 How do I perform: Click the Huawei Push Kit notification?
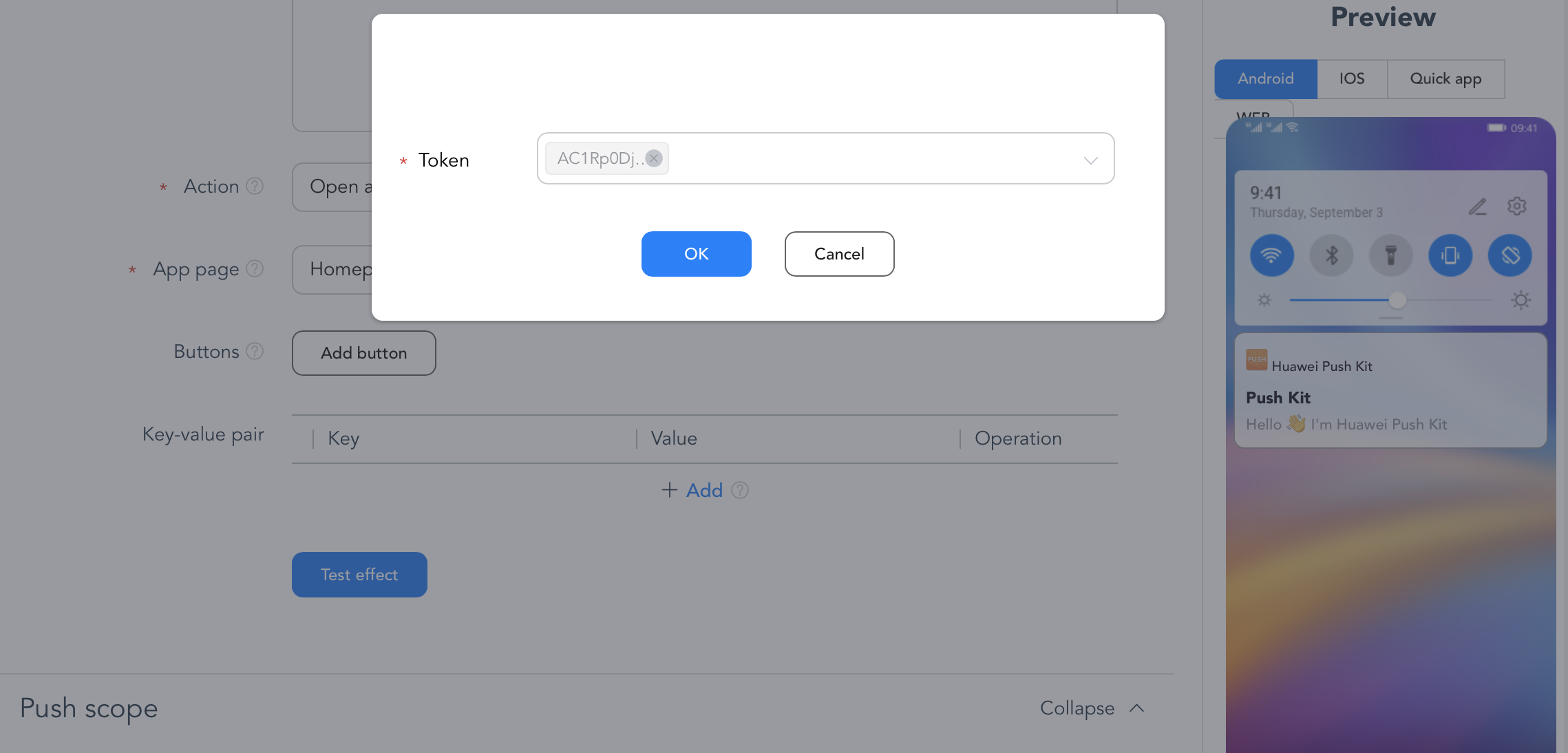tap(1390, 391)
